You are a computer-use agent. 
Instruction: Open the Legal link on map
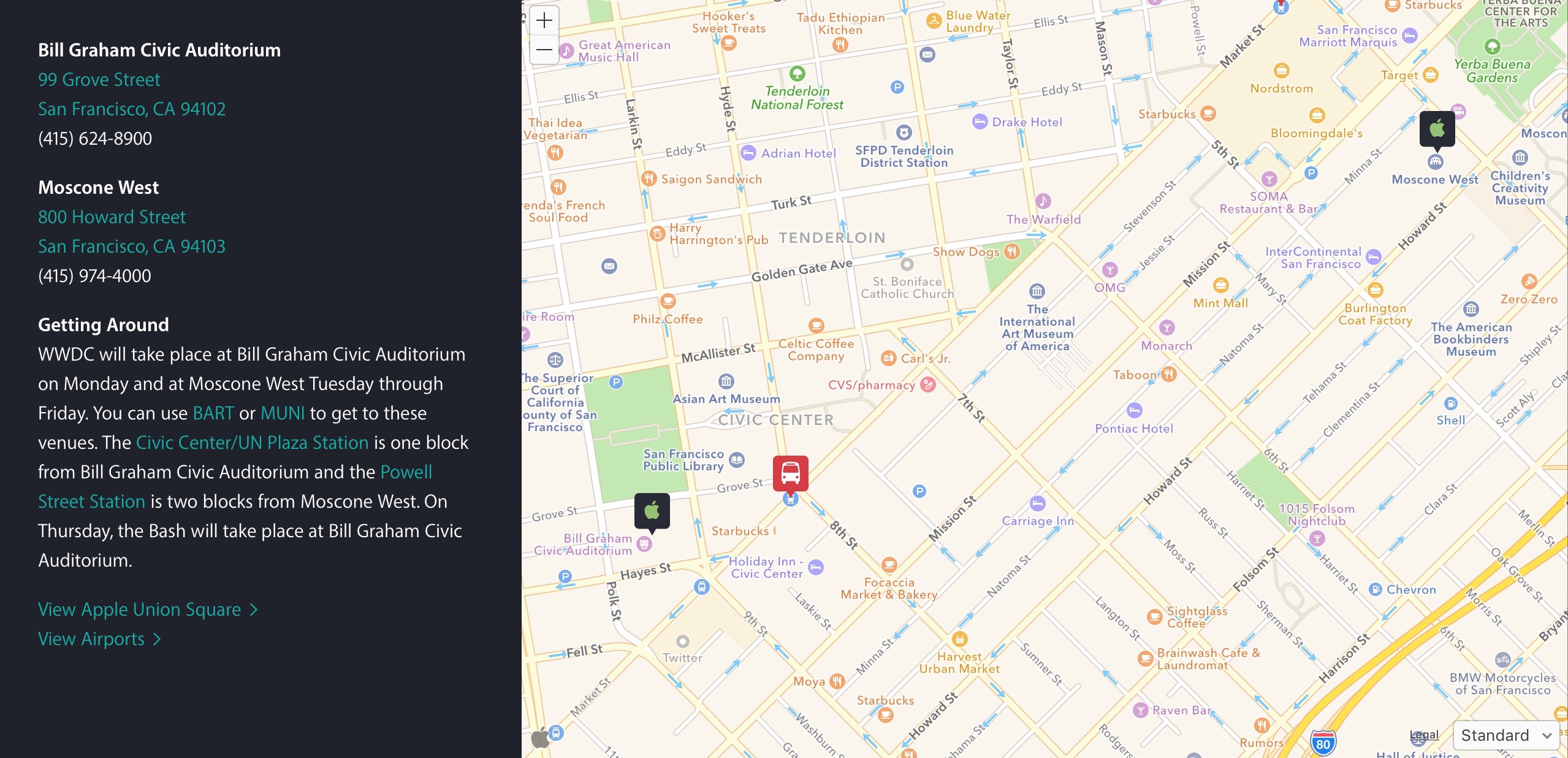pos(1423,735)
